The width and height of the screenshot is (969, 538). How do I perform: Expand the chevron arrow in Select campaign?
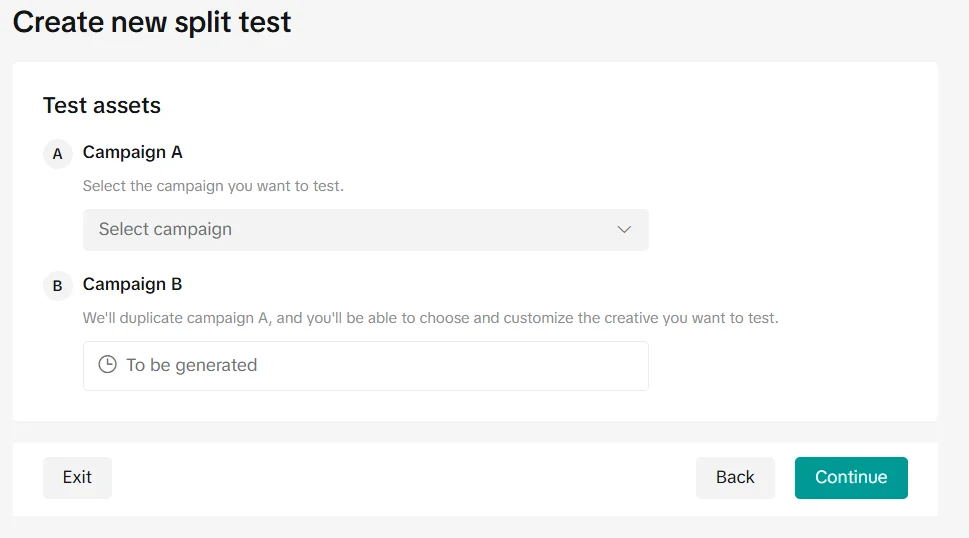click(x=624, y=230)
